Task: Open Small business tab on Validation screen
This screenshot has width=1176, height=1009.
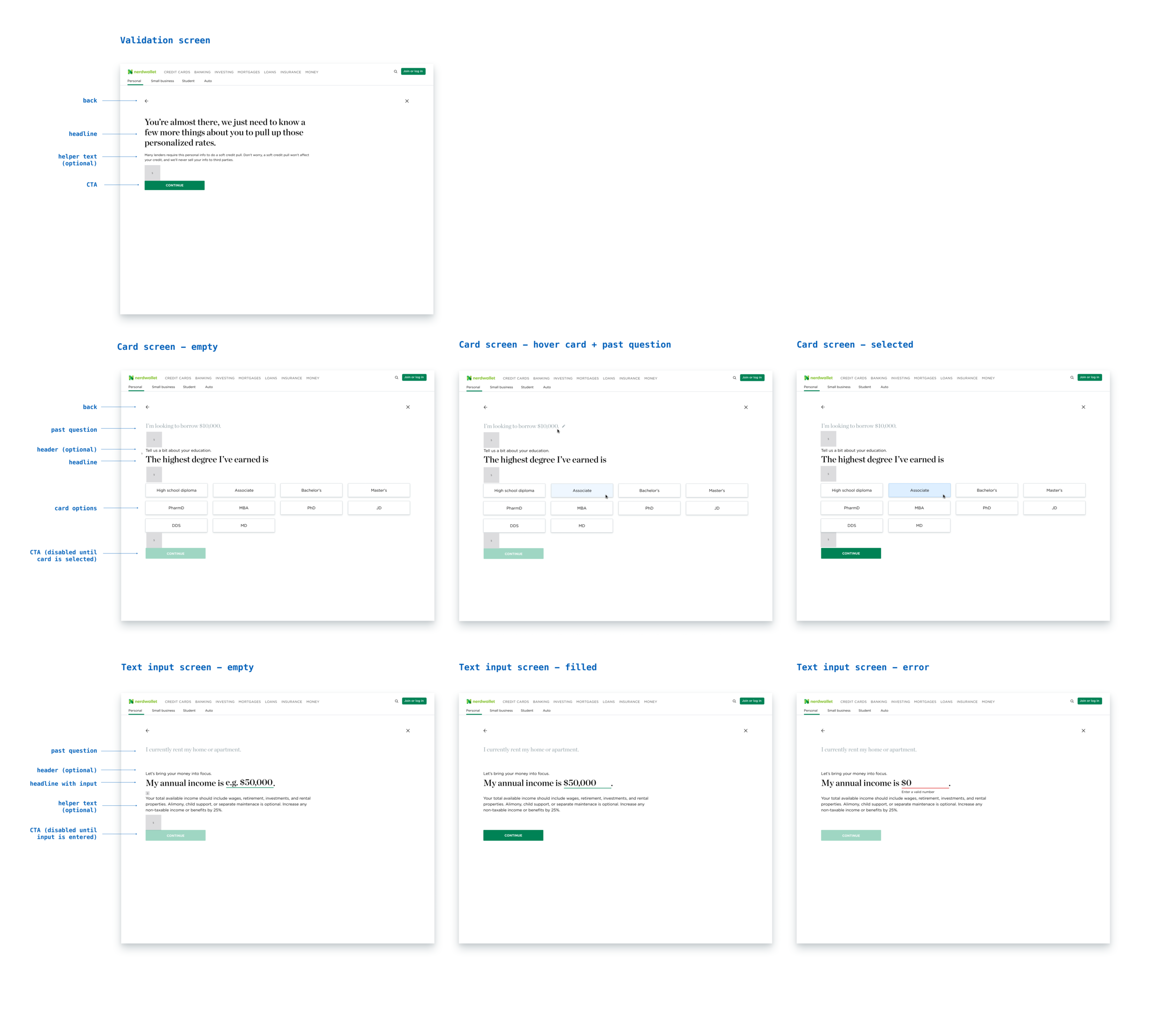Action: (162, 81)
